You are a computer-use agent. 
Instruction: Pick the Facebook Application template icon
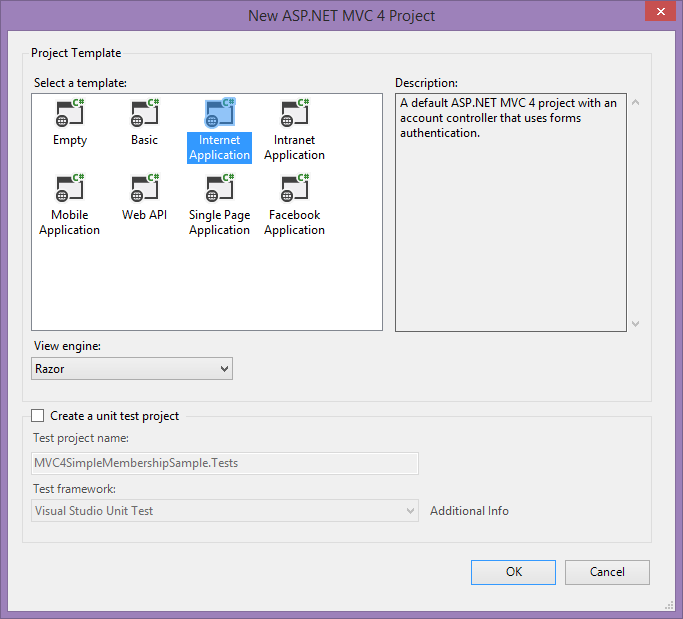(294, 189)
